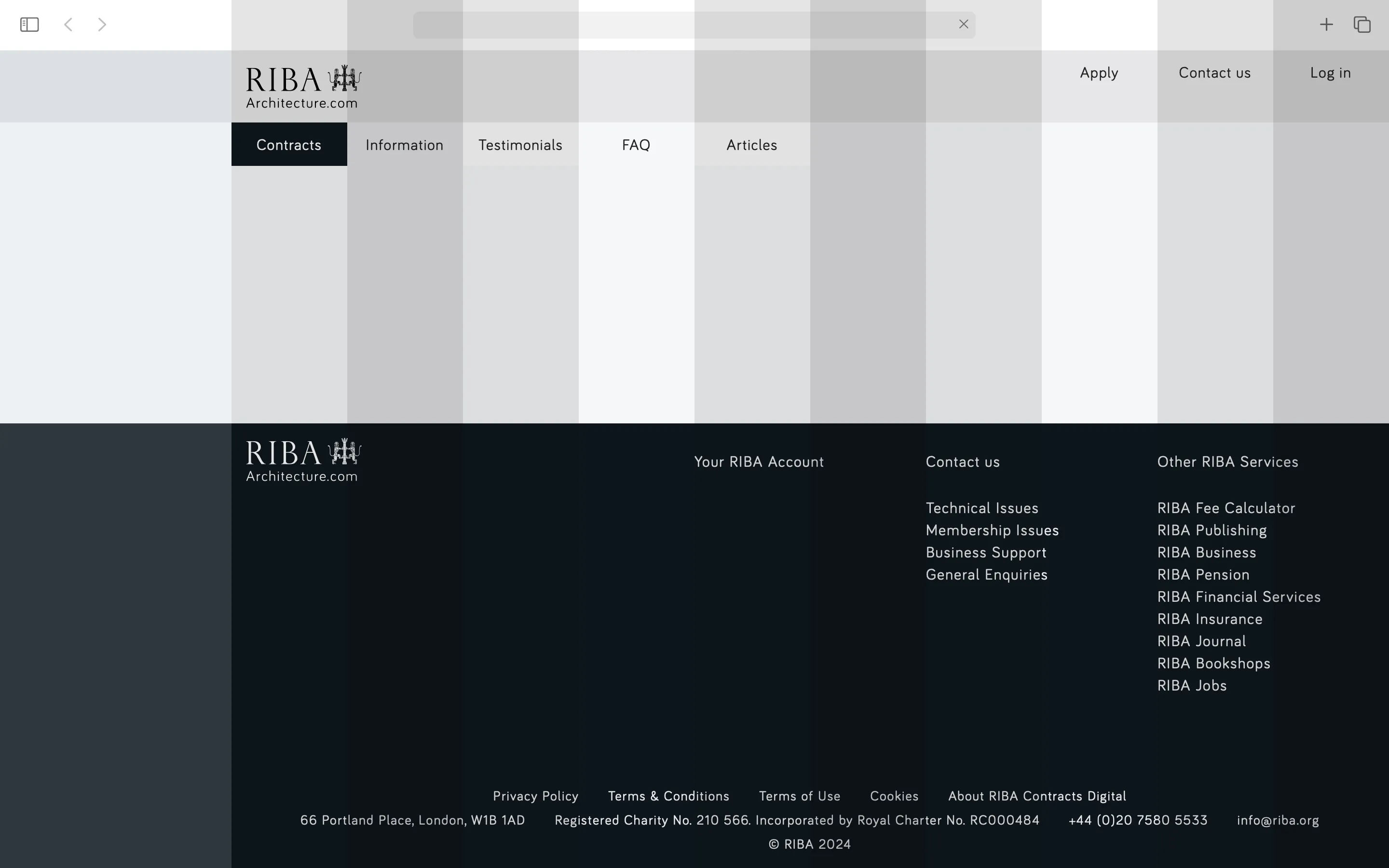Clear the address bar with the X icon
The image size is (1389, 868).
(963, 24)
